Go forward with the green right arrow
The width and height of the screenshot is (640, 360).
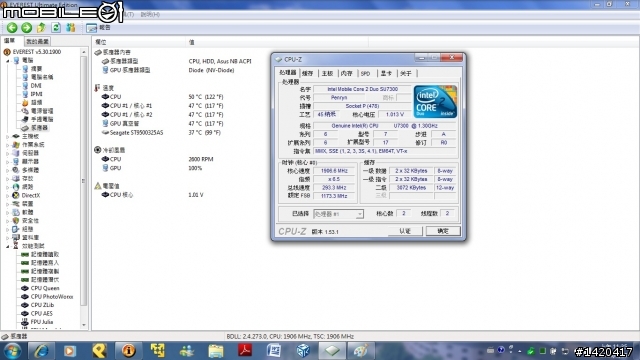27,28
